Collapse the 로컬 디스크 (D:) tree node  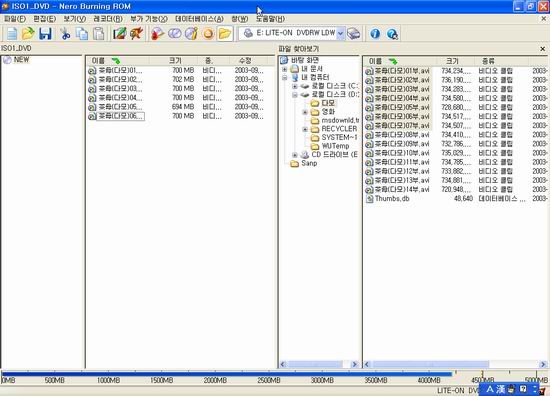[x=295, y=95]
